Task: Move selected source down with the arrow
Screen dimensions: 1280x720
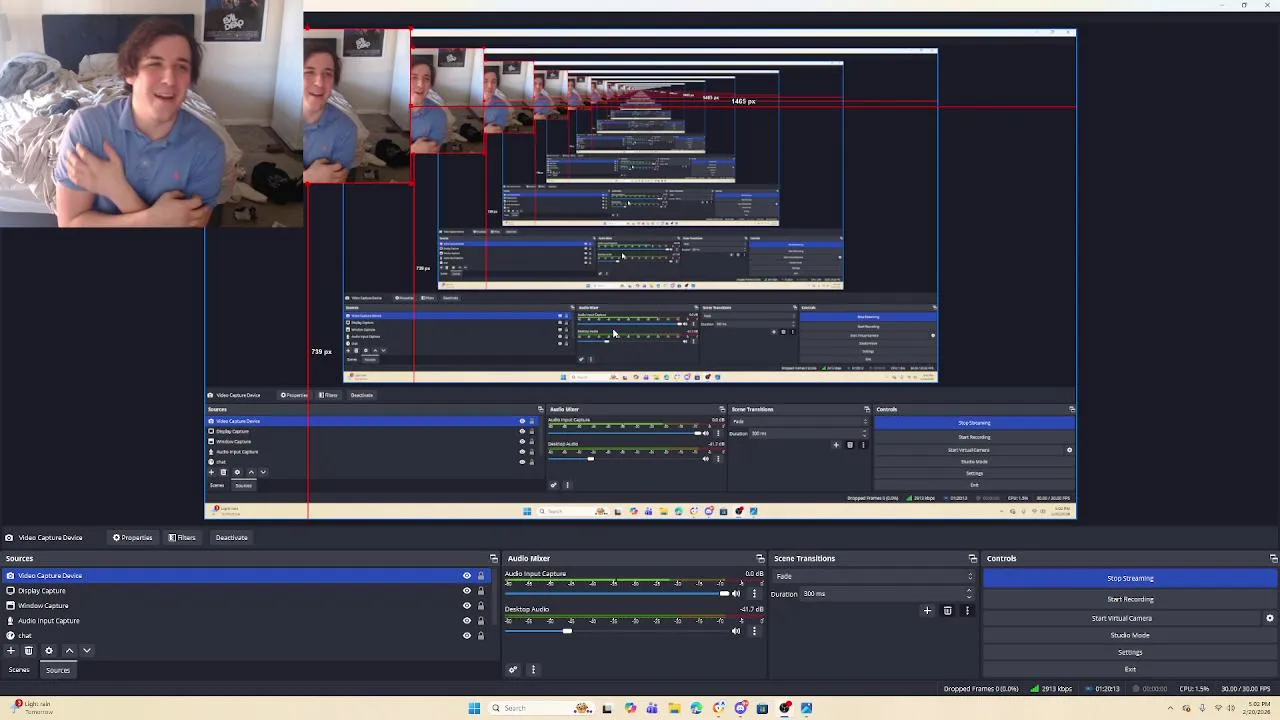Action: click(87, 650)
